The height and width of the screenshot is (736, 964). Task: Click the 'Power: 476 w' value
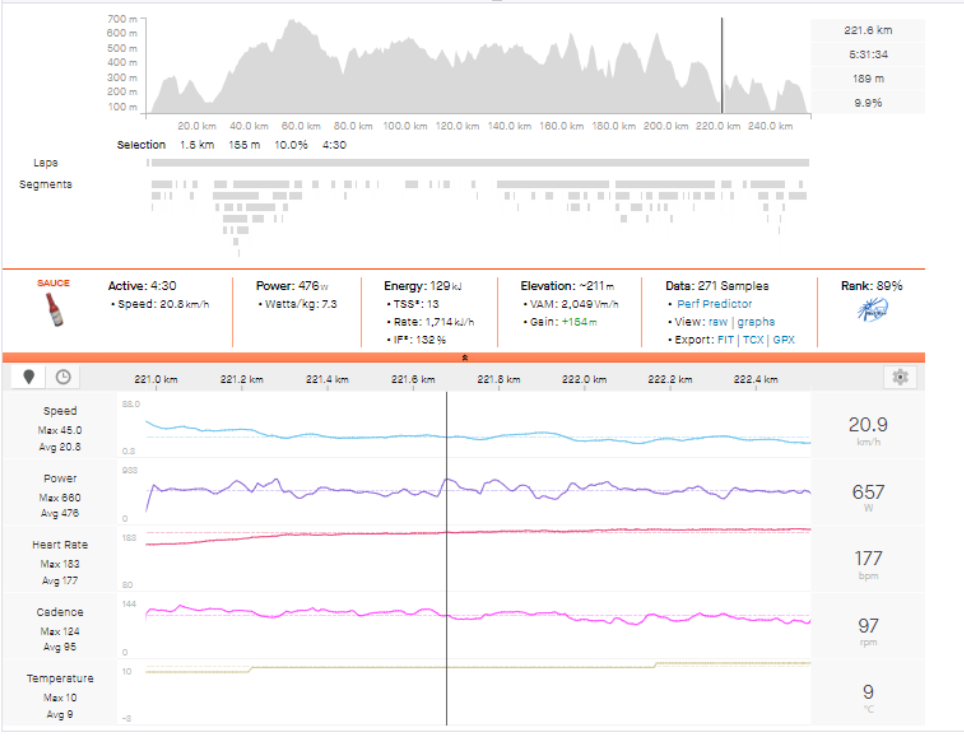[292, 285]
